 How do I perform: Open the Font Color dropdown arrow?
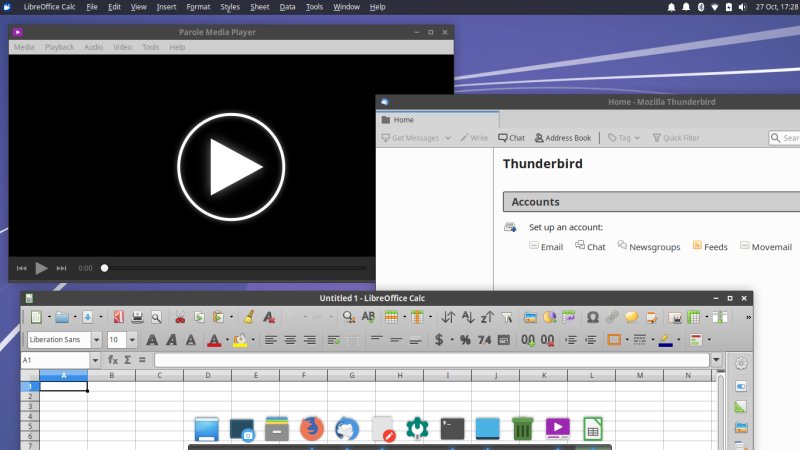coord(227,339)
